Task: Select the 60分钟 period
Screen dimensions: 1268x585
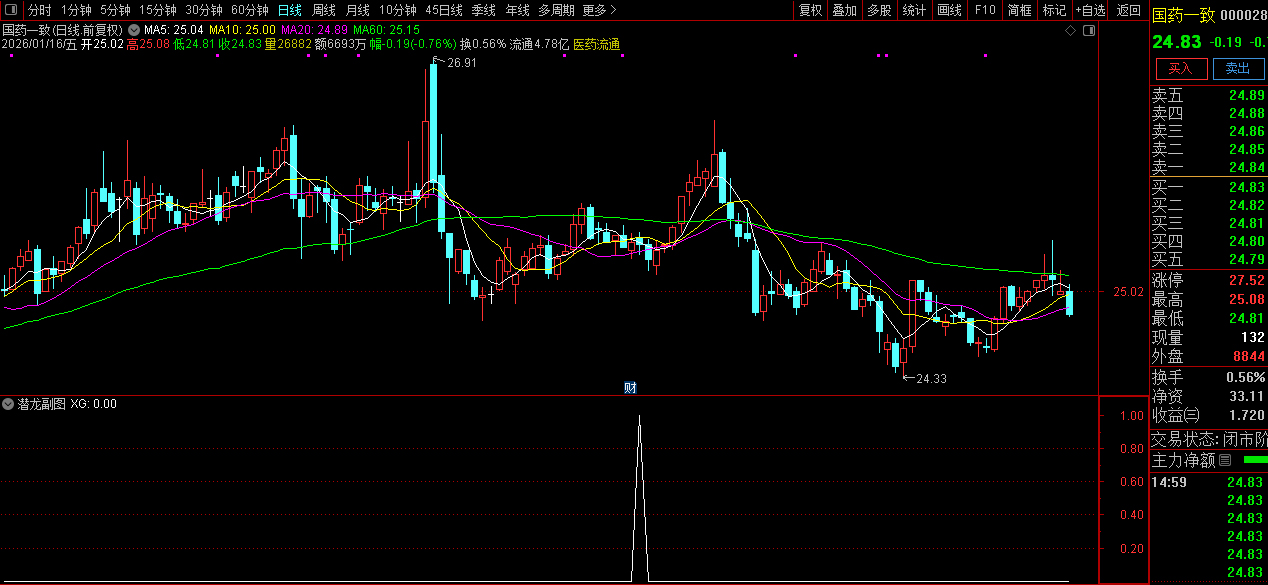Action: pyautogui.click(x=250, y=10)
